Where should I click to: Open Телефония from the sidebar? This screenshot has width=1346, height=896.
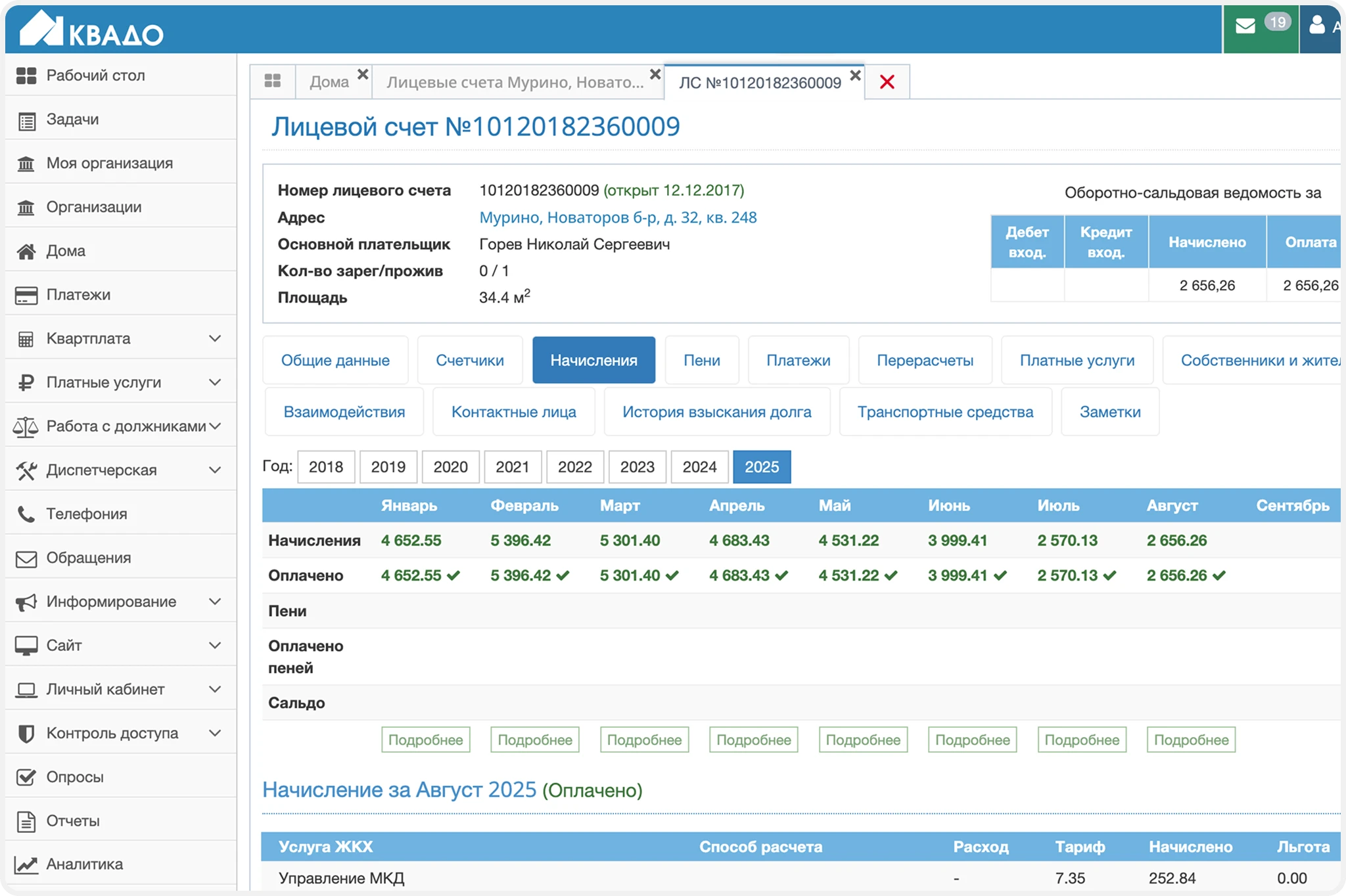coord(86,514)
